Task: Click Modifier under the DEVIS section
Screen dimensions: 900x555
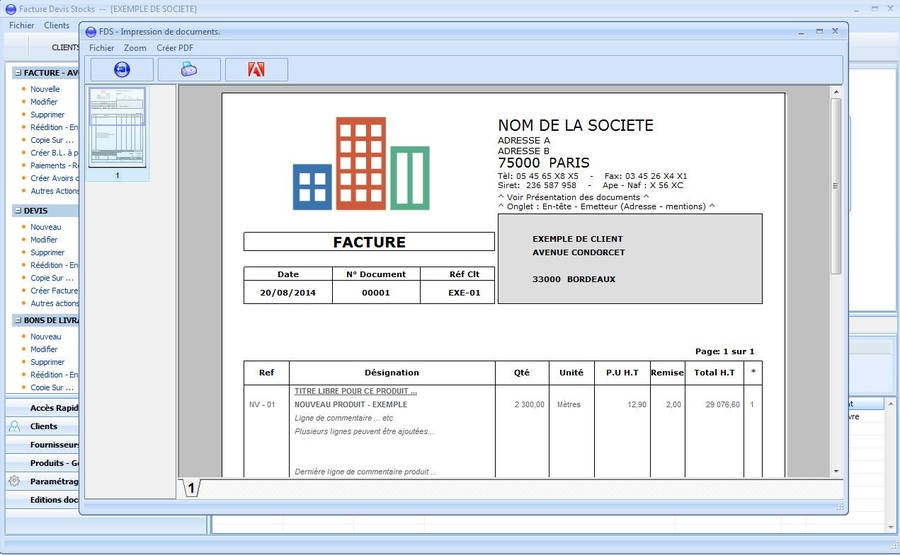Action: (x=44, y=240)
